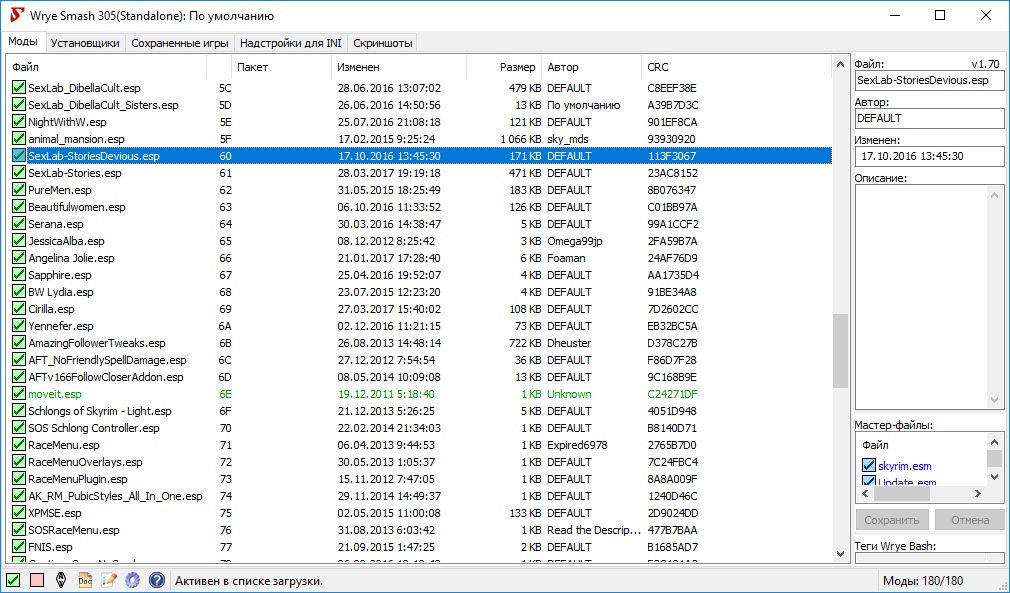This screenshot has width=1010, height=593.
Task: Click the Wrye Smash logo in title bar
Action: 17,15
